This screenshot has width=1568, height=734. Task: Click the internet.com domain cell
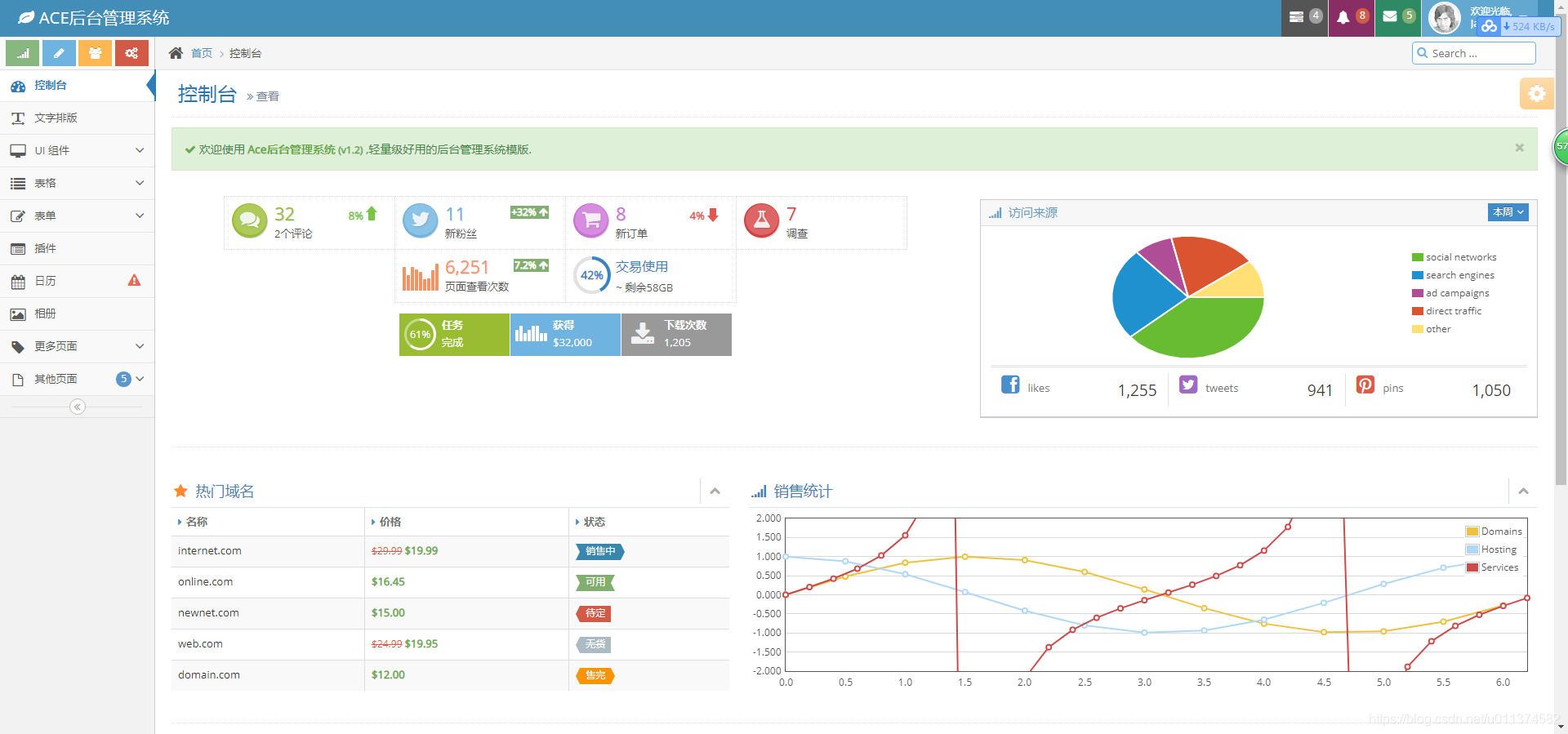(268, 551)
